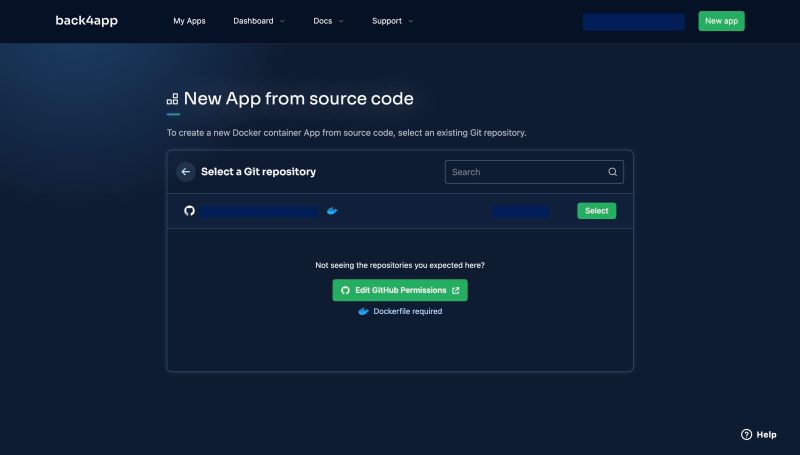
Task: Open the Docs menu
Action: pyautogui.click(x=328, y=21)
